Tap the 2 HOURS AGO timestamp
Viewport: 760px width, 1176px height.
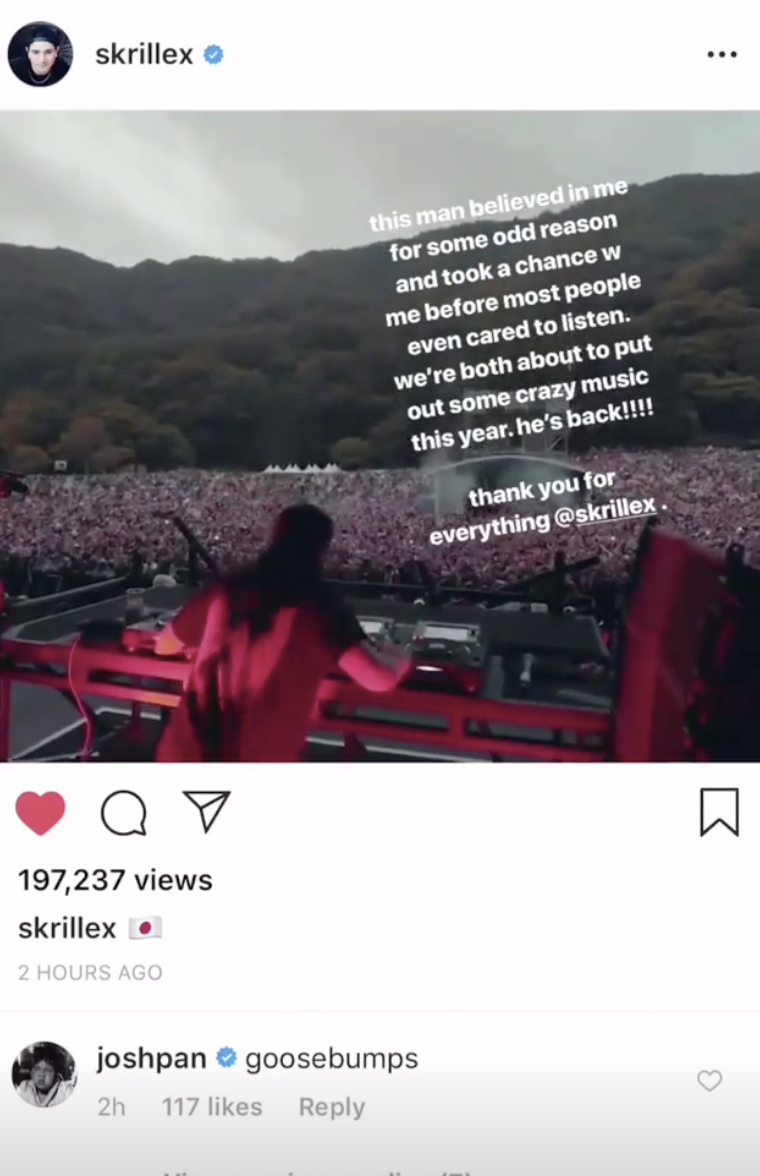90,973
